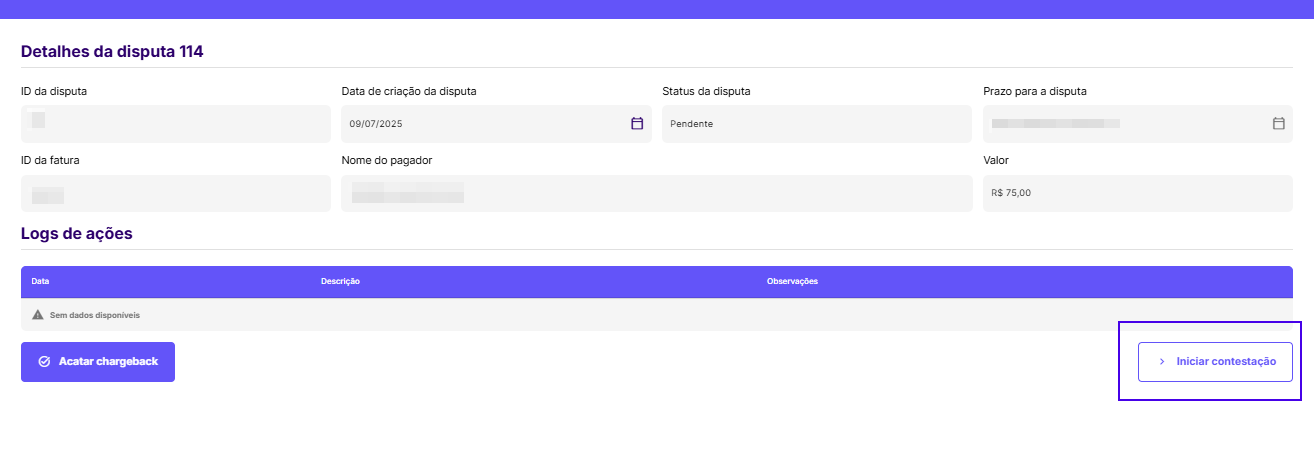Click the Descrição column header
The height and width of the screenshot is (458, 1314).
[x=340, y=281]
